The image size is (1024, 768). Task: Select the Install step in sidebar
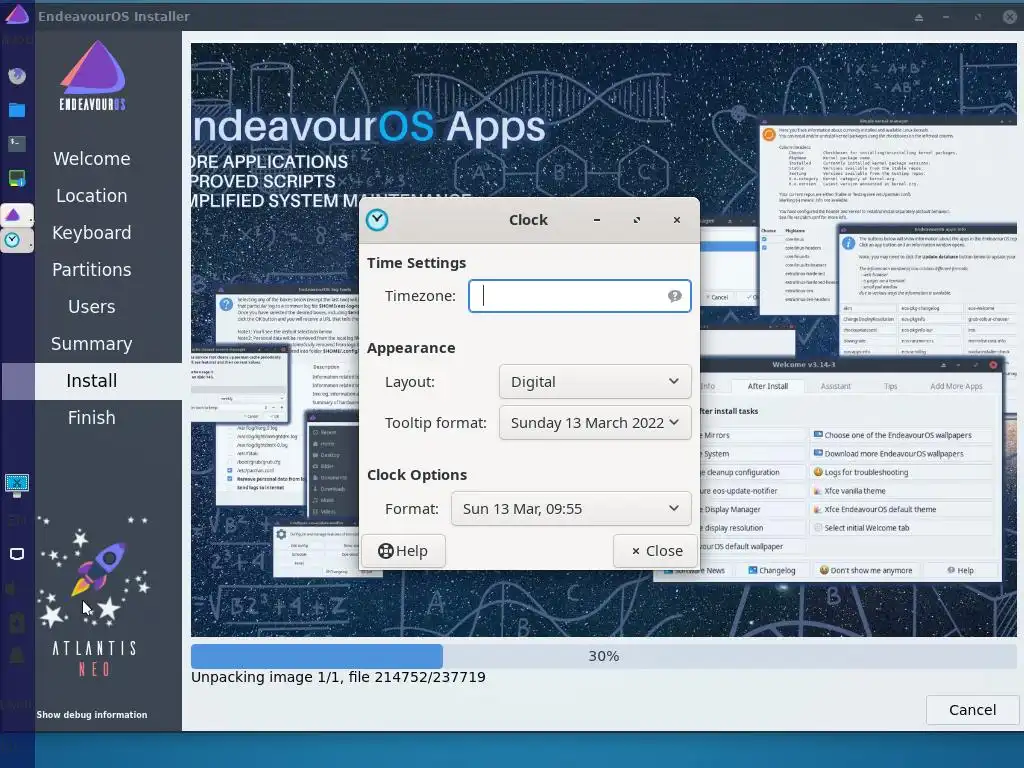click(x=92, y=381)
